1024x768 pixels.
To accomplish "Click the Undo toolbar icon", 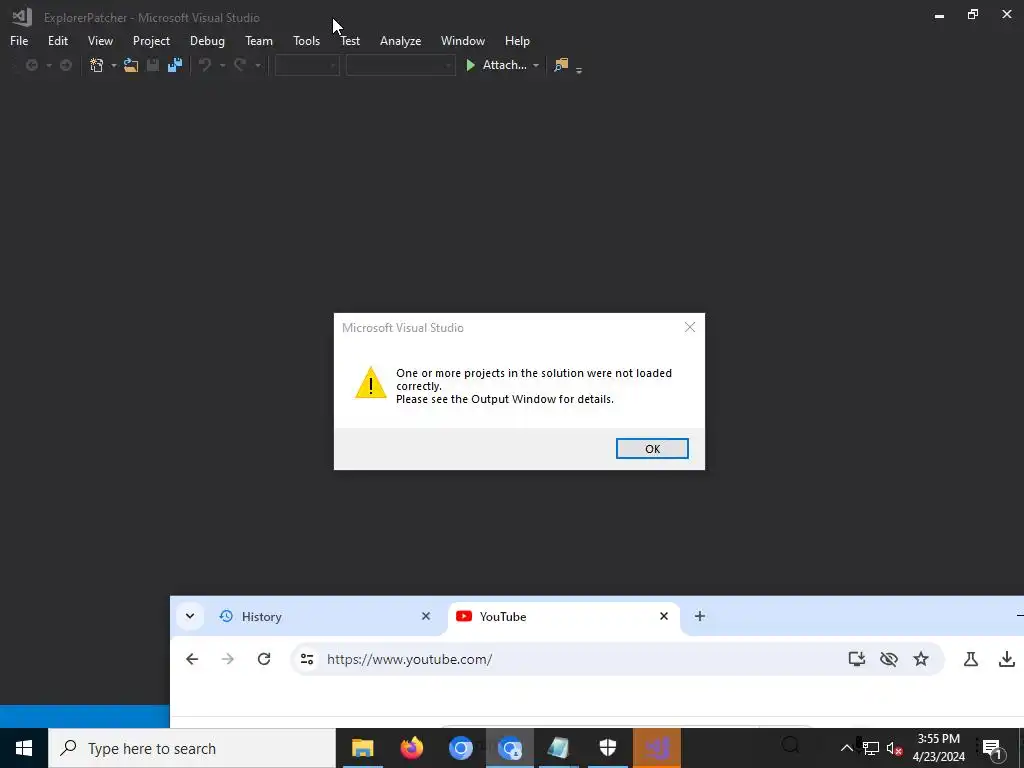I will tap(205, 65).
